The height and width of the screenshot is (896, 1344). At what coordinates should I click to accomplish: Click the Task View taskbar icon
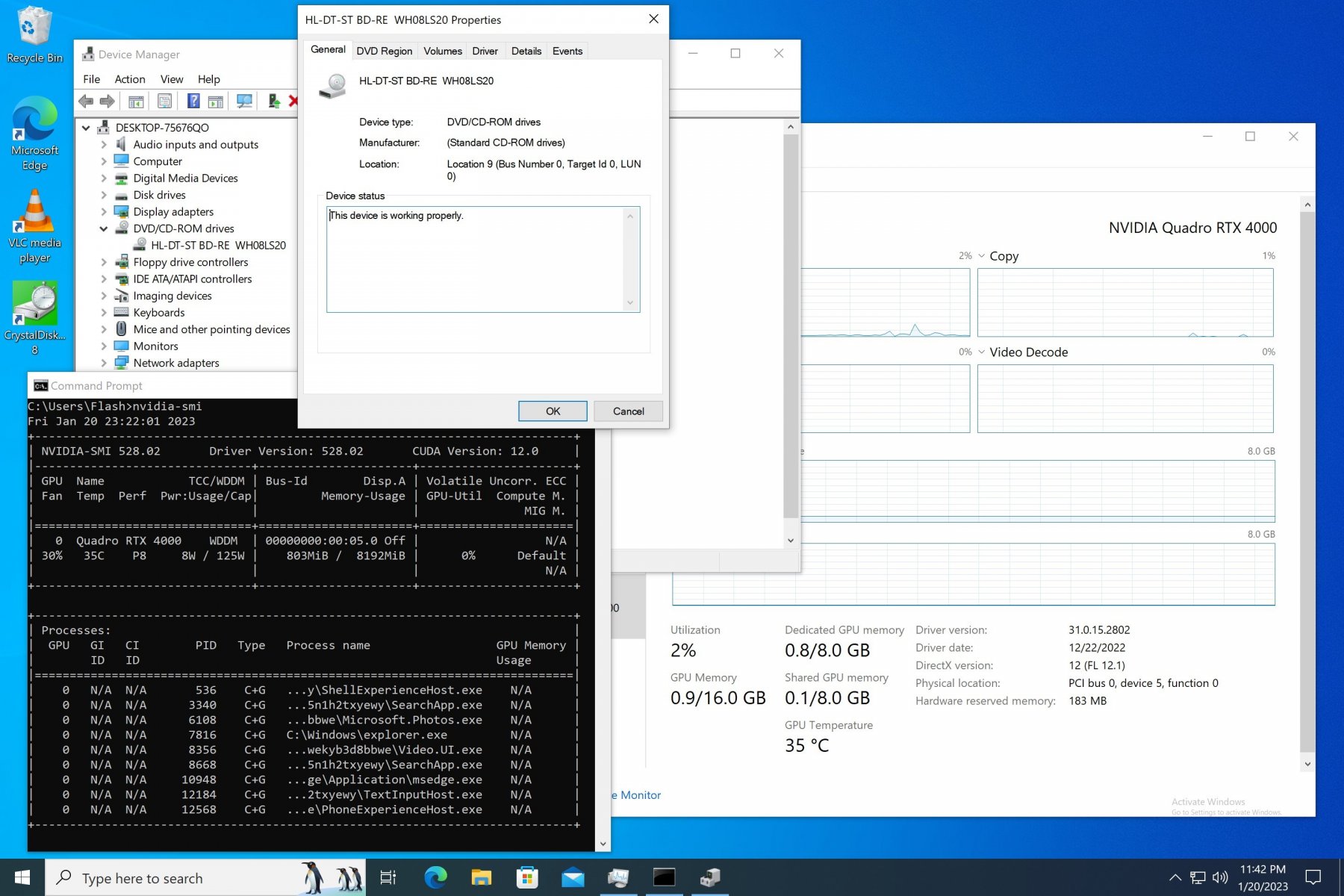(388, 878)
